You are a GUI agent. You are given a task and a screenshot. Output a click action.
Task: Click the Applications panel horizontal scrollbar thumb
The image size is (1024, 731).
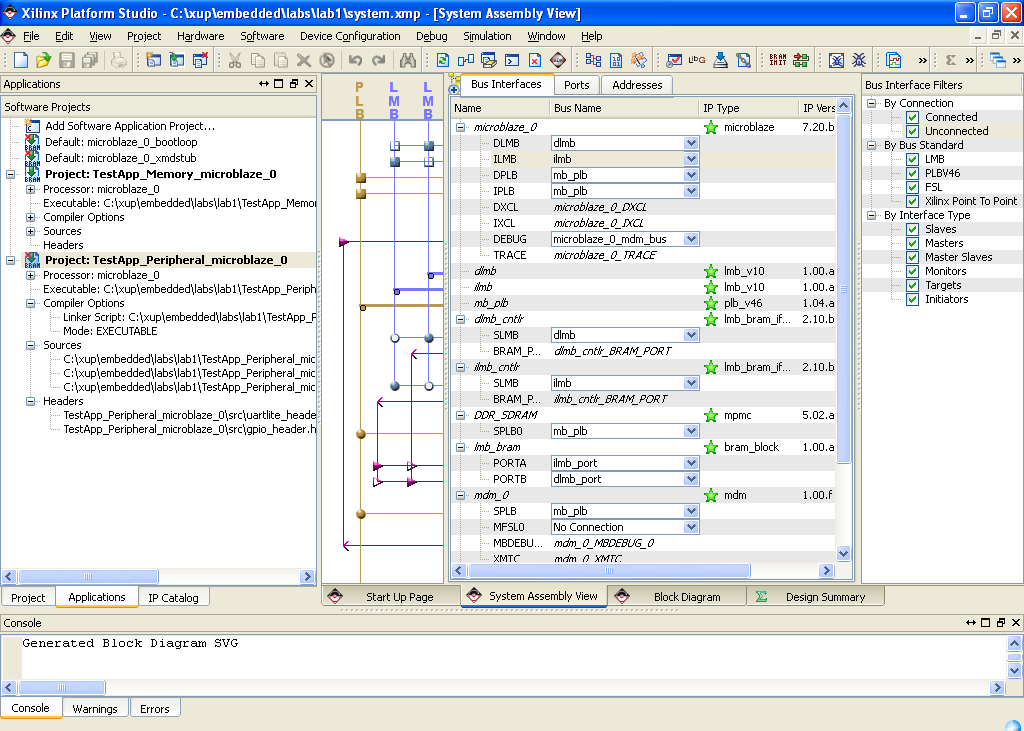(88, 576)
